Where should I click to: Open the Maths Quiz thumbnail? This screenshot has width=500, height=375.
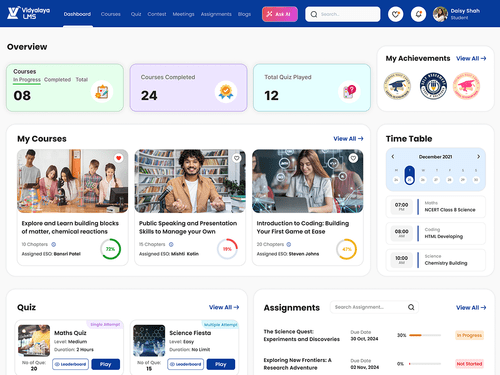34,341
